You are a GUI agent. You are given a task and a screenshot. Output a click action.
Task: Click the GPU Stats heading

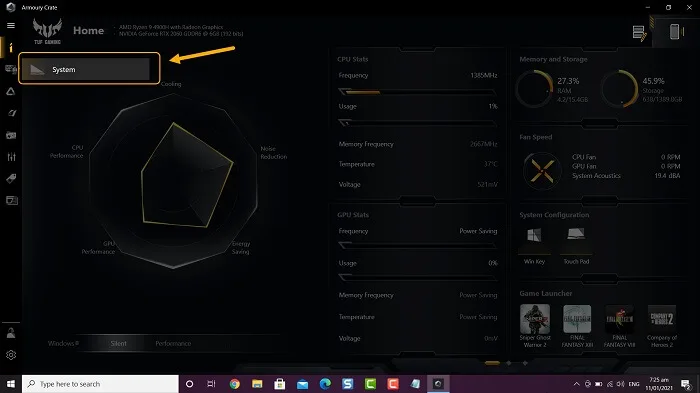click(x=353, y=215)
